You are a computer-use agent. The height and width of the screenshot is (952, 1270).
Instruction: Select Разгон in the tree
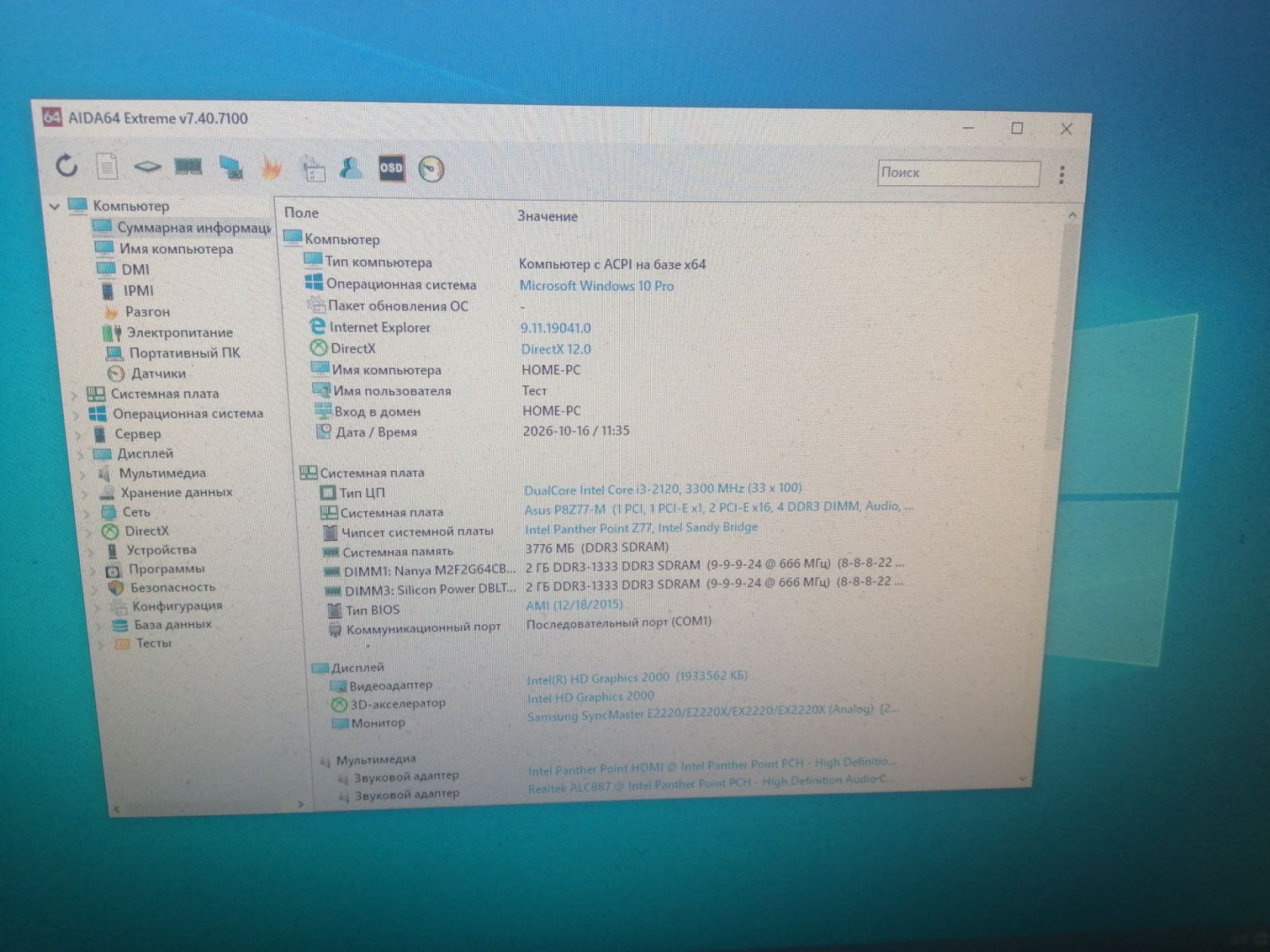pos(137,311)
